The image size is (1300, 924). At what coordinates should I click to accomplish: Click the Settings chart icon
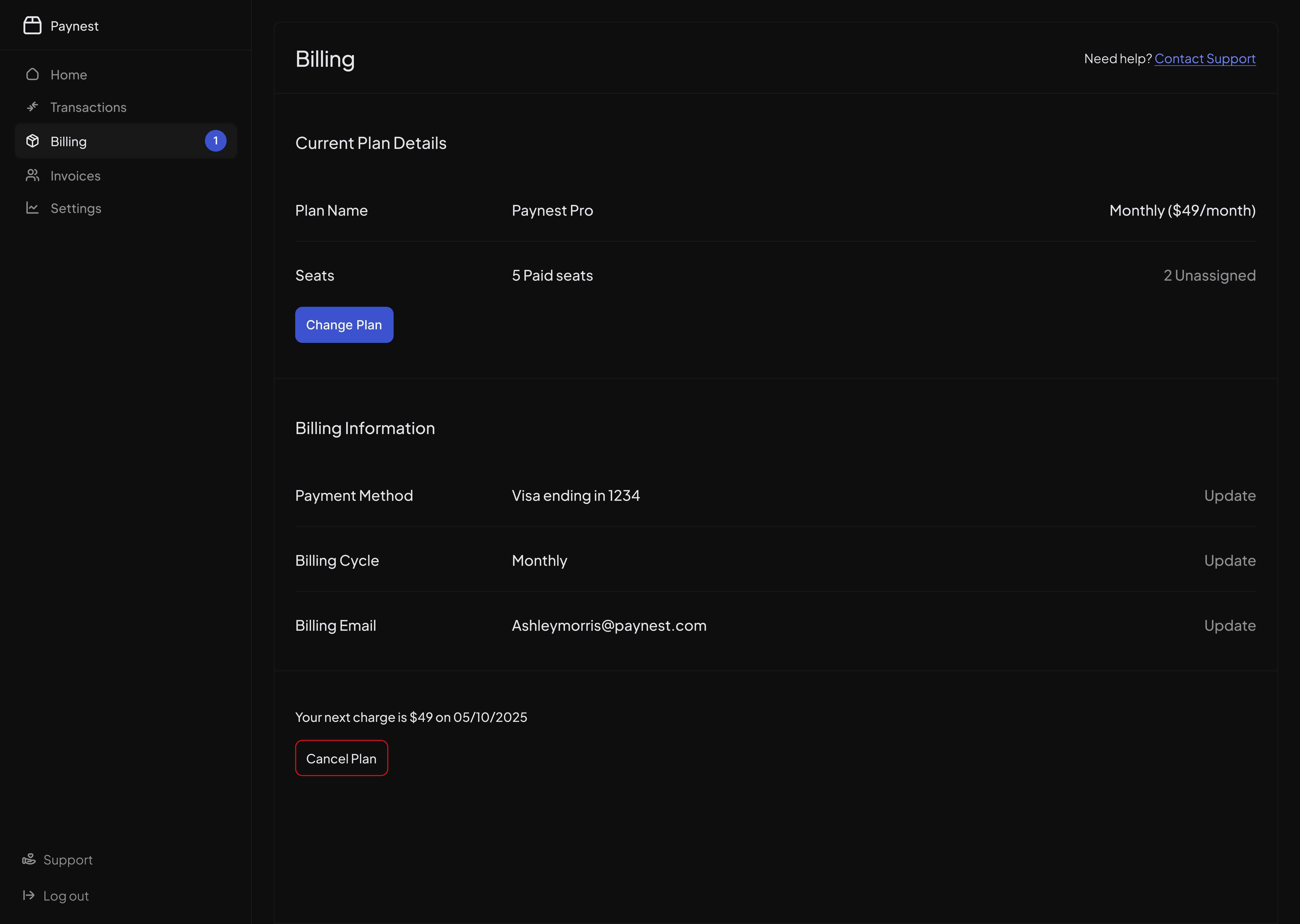(x=32, y=208)
